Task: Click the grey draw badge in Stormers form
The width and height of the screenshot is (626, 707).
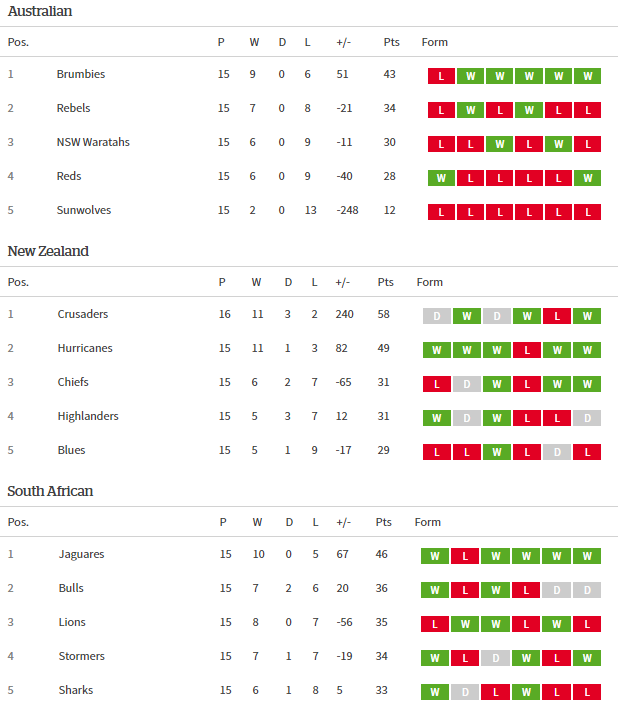Action: [x=494, y=658]
